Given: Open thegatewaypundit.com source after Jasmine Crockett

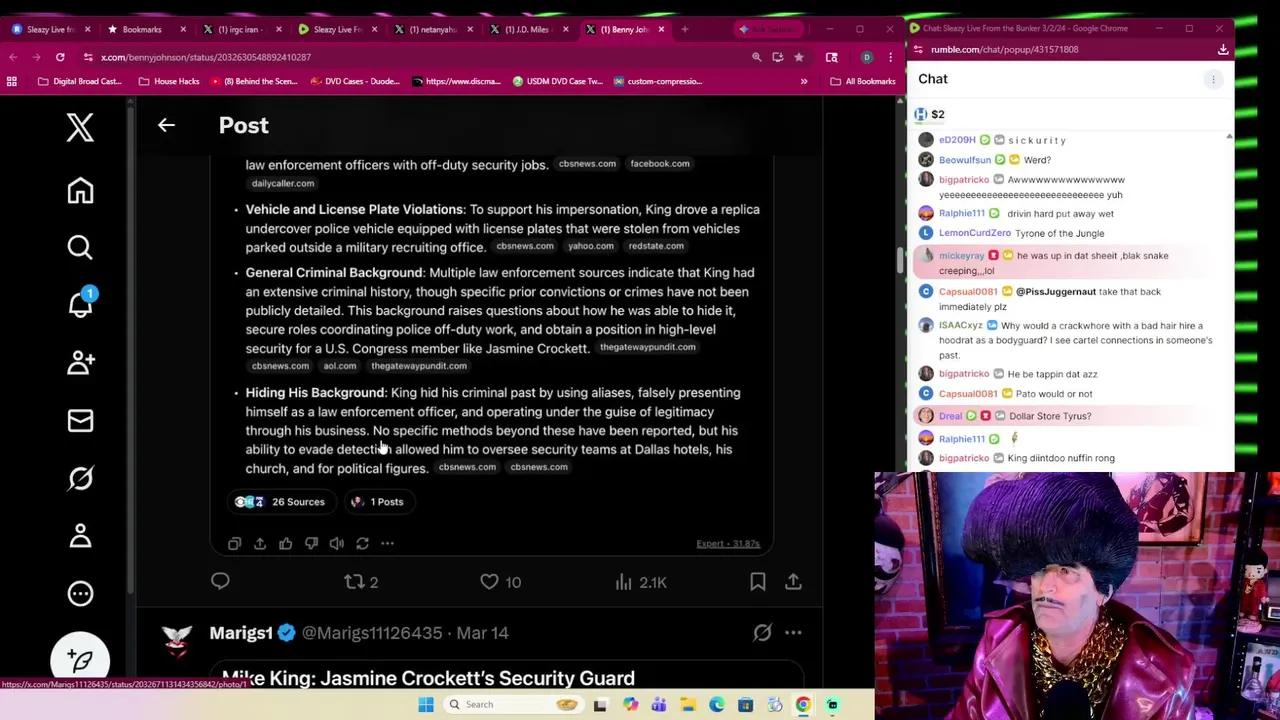Looking at the screenshot, I should (x=647, y=347).
